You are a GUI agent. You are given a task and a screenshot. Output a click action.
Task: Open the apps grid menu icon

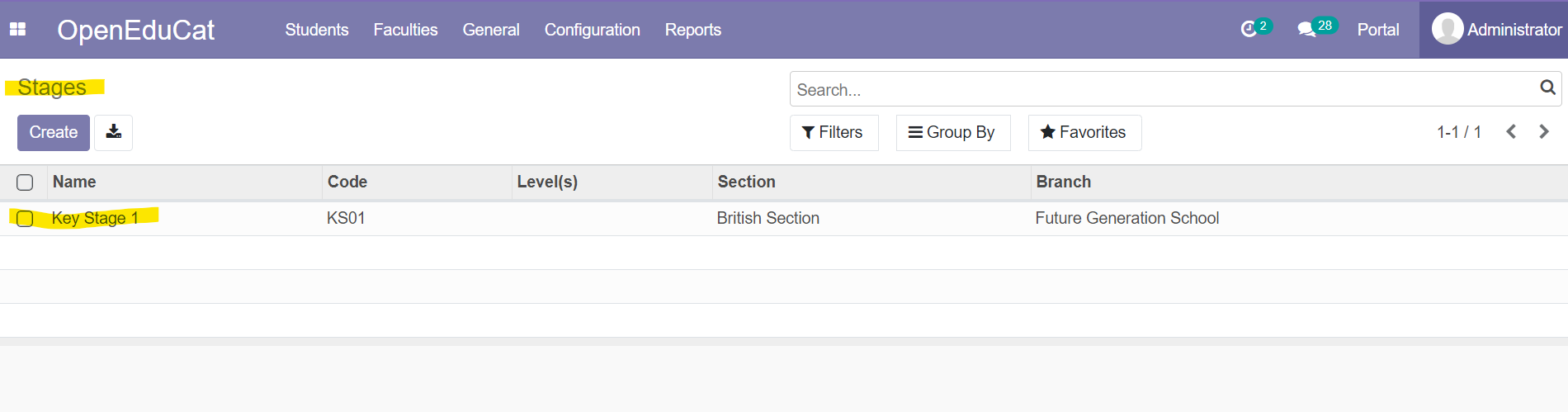17,30
